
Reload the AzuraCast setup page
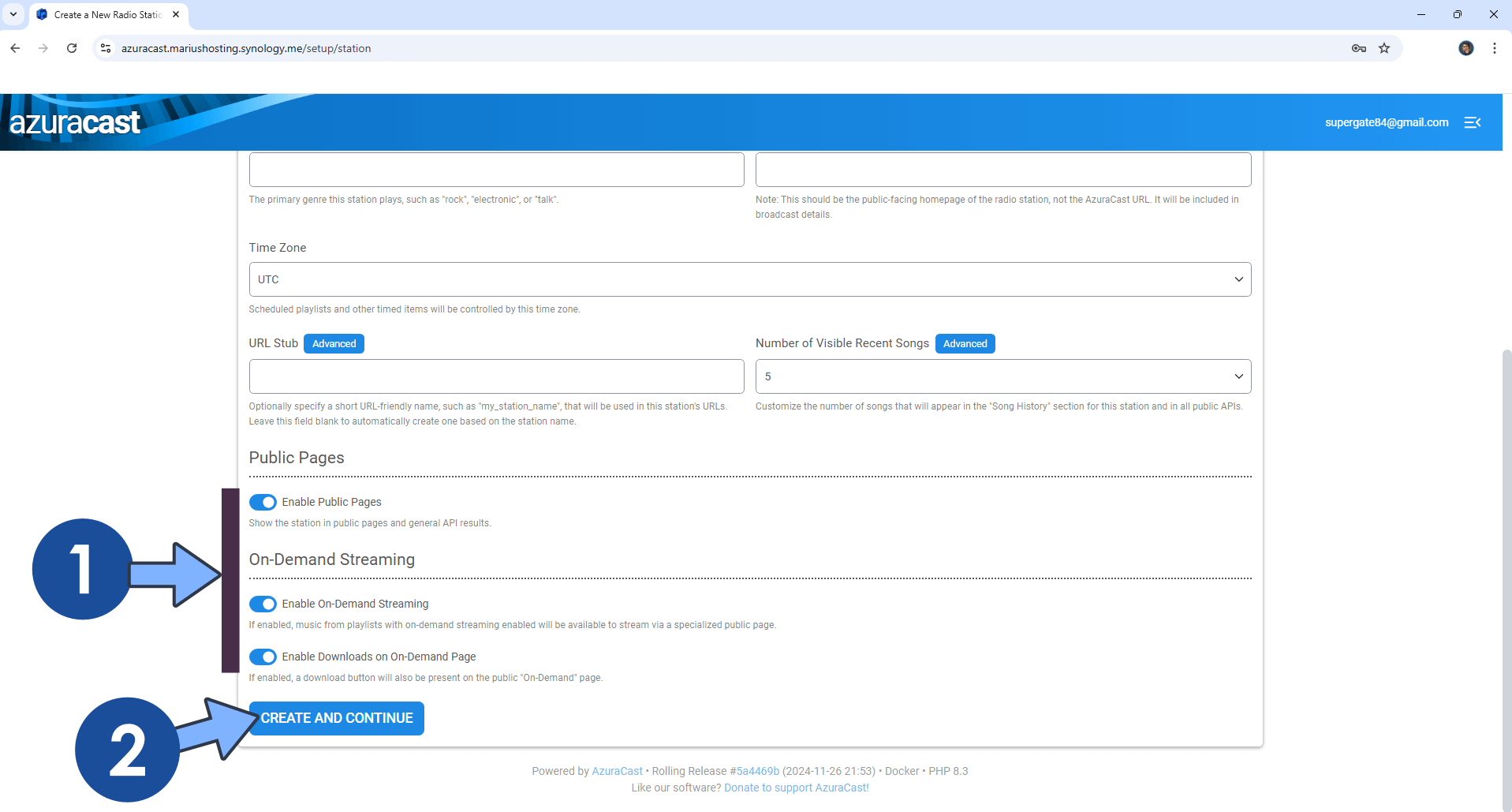point(72,48)
